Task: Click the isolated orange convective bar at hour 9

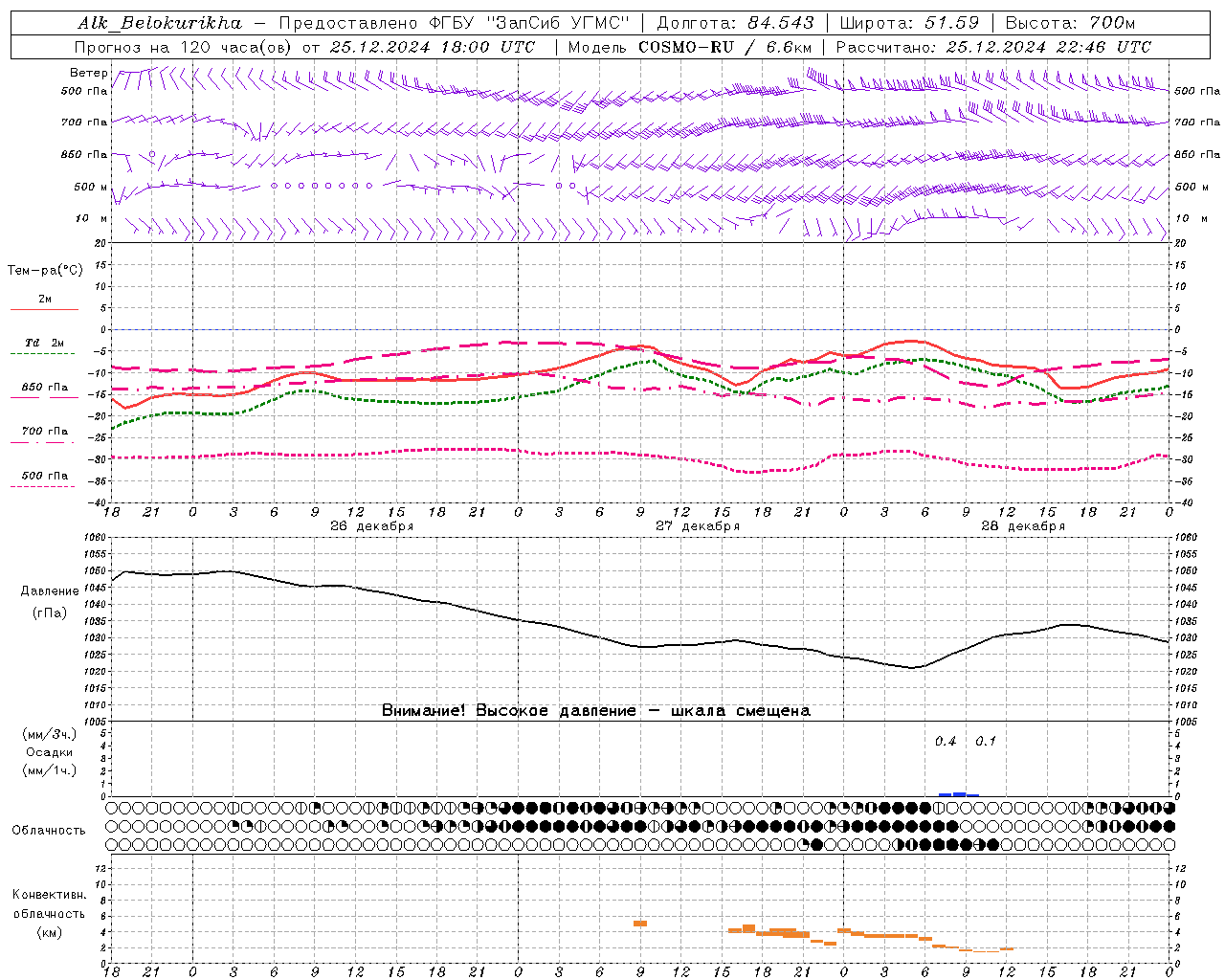Action: (x=640, y=924)
